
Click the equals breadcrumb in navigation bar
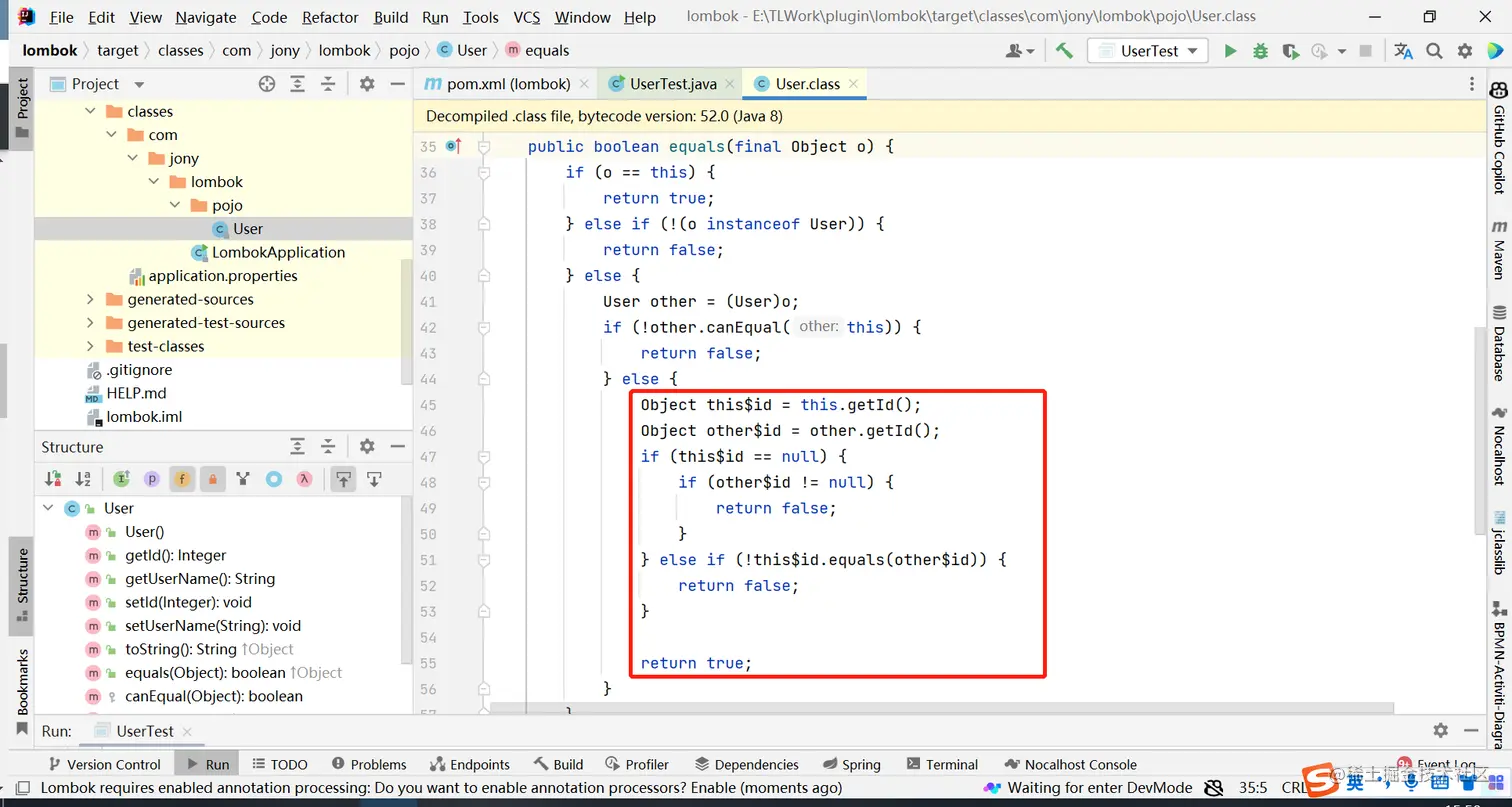coord(538,51)
